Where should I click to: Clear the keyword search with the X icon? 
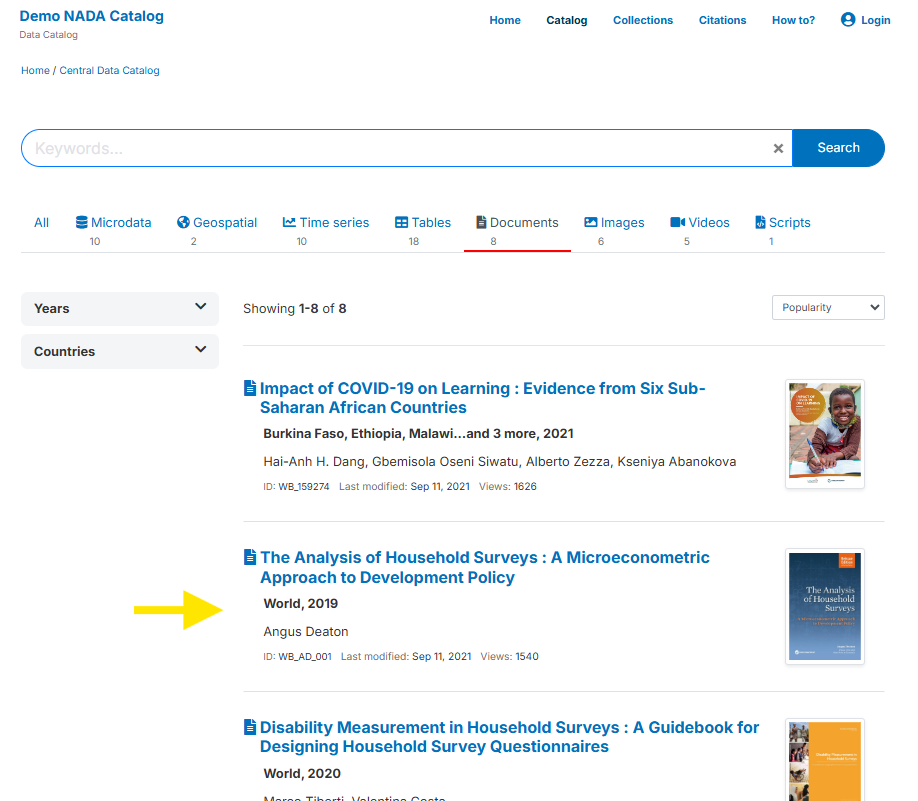pos(778,148)
